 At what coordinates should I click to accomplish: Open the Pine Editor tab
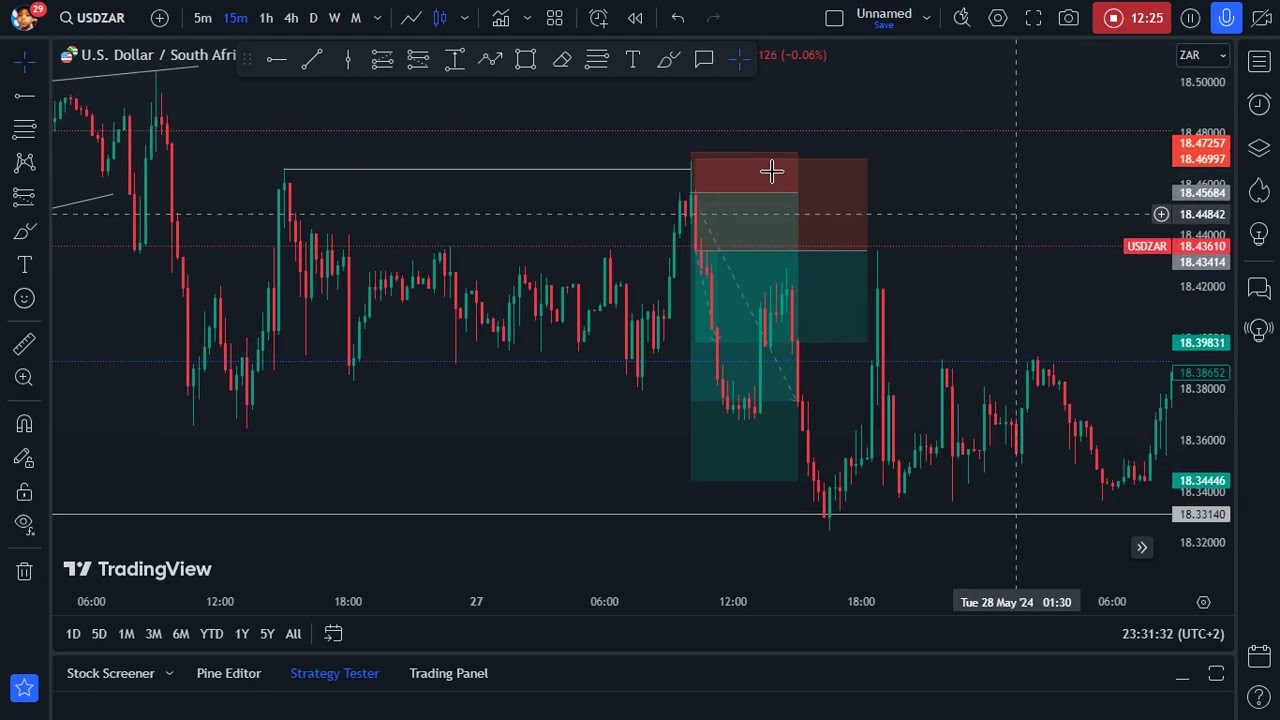click(229, 673)
